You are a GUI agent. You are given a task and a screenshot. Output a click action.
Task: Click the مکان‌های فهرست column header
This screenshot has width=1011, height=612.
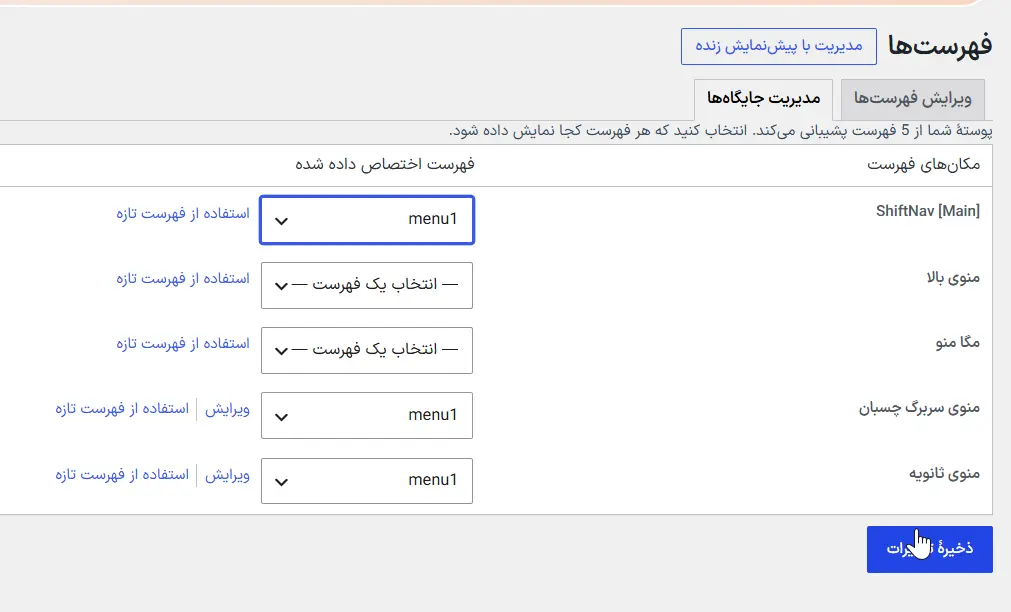pyautogui.click(x=923, y=164)
